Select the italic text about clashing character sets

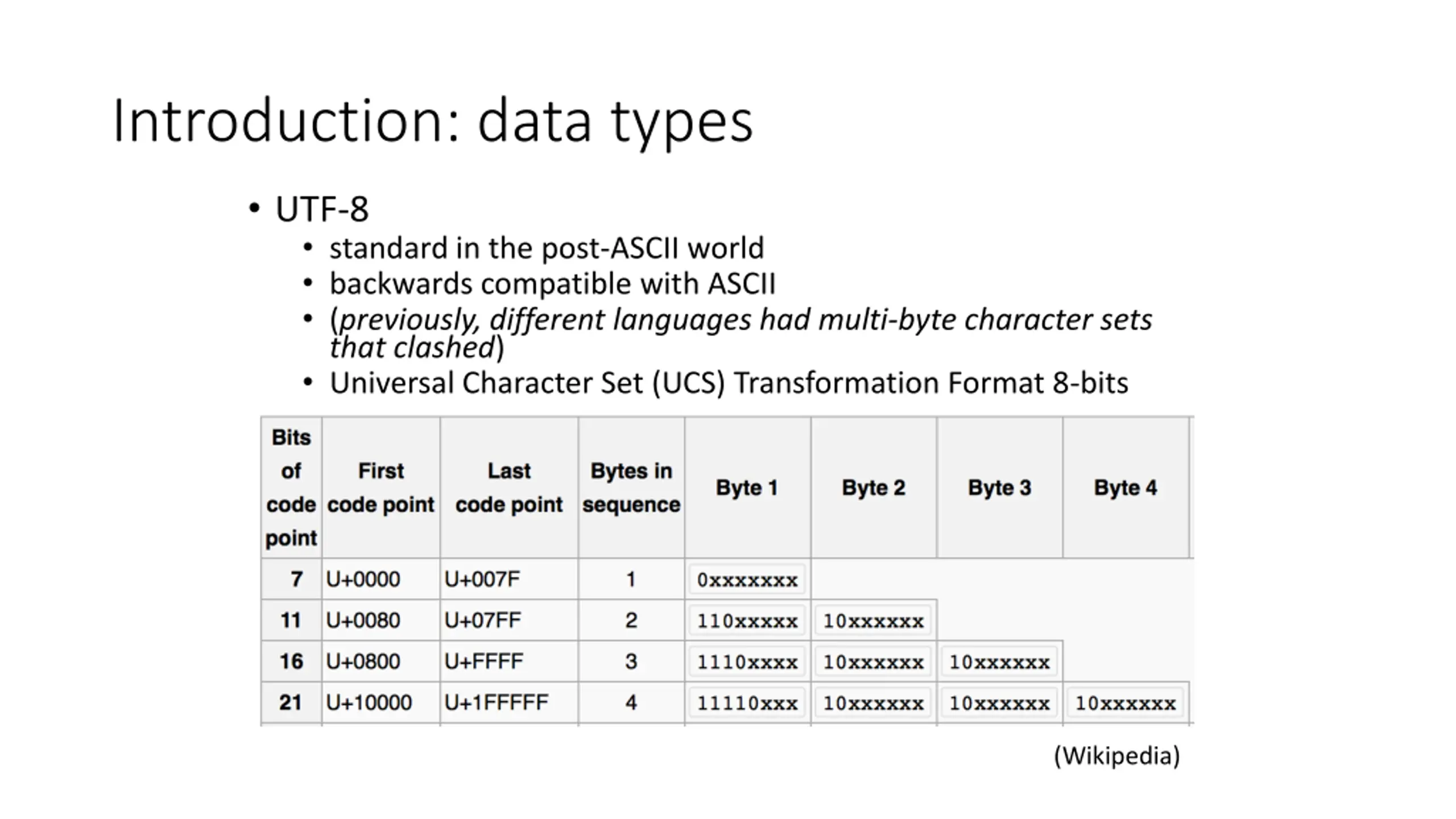coord(741,333)
